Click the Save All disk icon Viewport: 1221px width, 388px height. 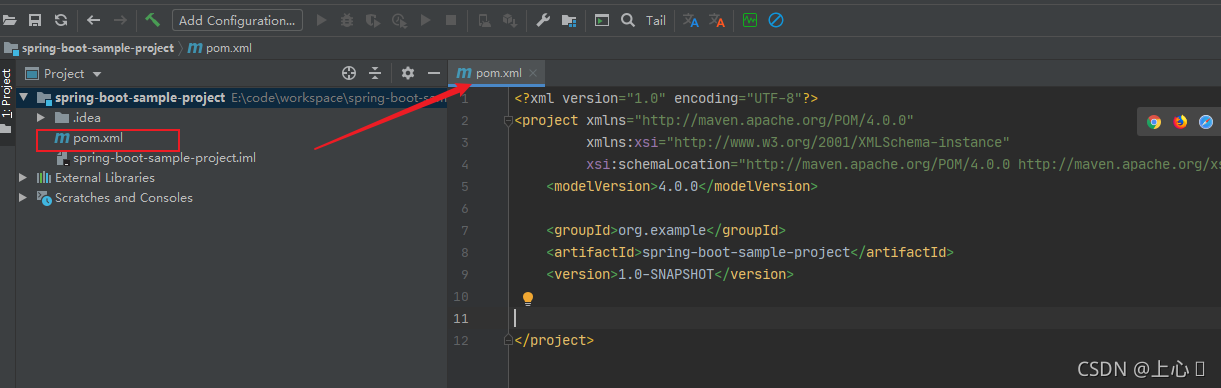tap(35, 20)
